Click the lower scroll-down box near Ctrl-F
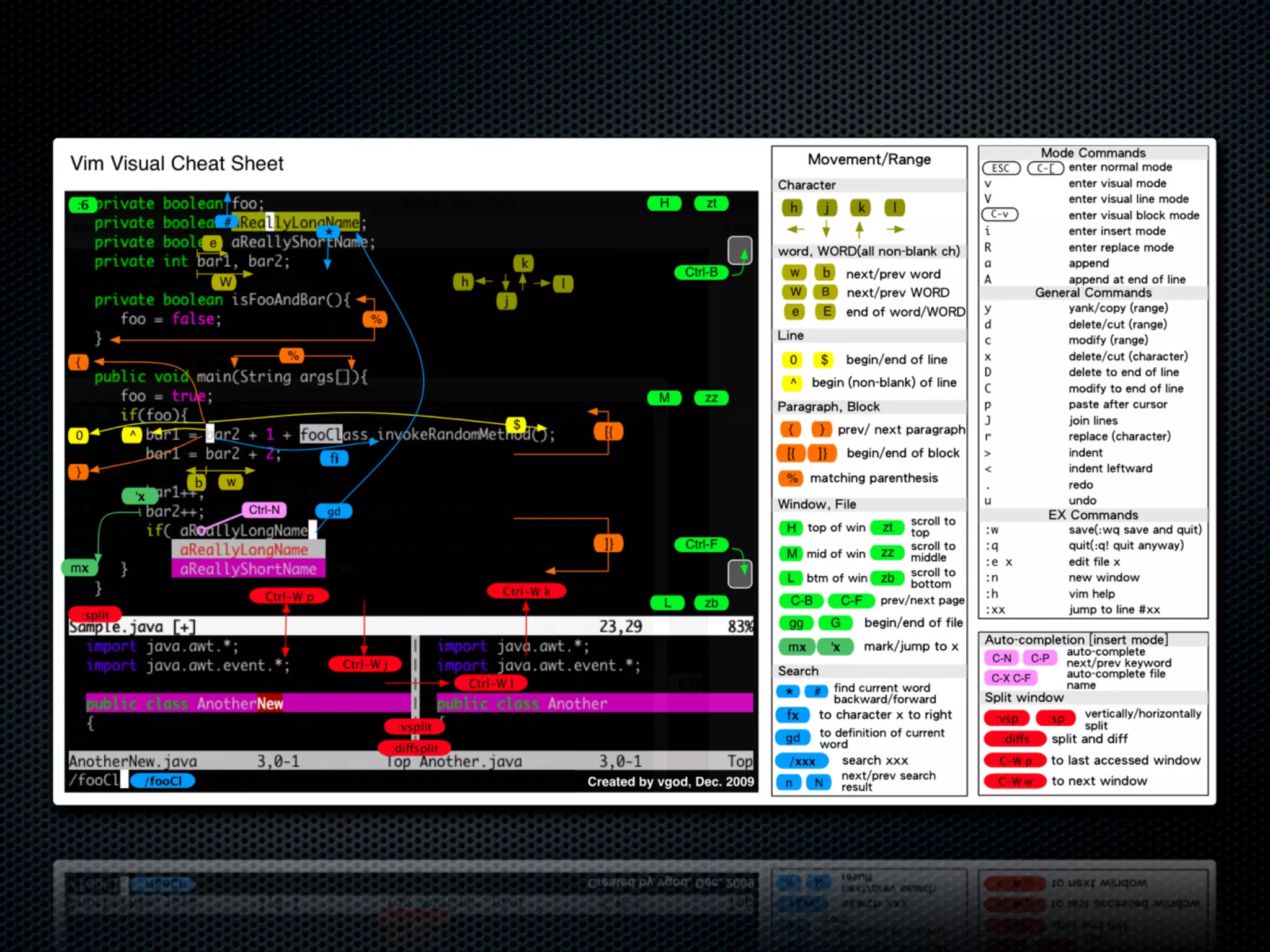Image resolution: width=1270 pixels, height=952 pixels. pyautogui.click(x=739, y=573)
